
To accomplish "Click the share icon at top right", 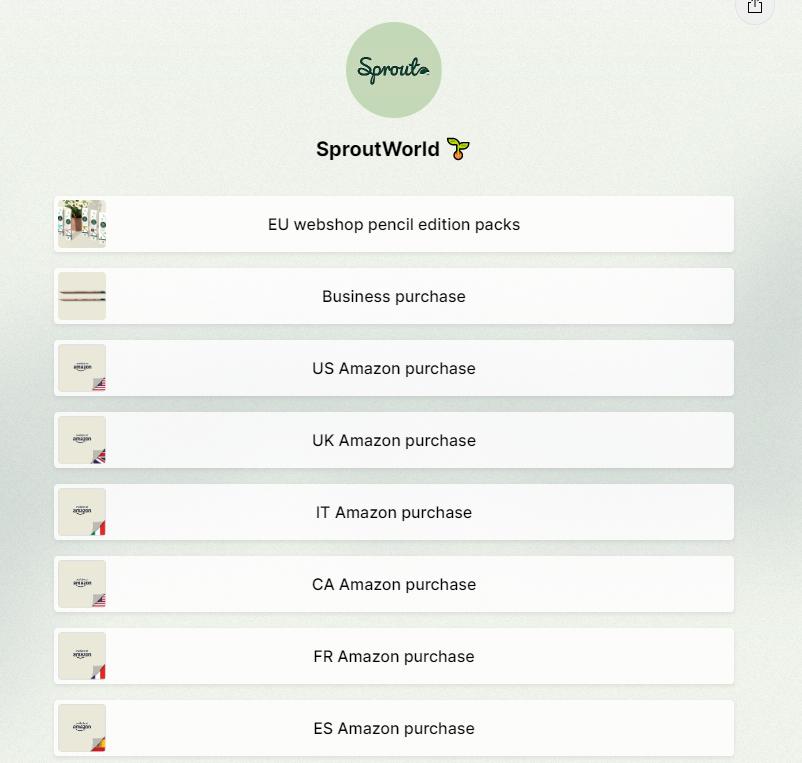I will pos(755,7).
